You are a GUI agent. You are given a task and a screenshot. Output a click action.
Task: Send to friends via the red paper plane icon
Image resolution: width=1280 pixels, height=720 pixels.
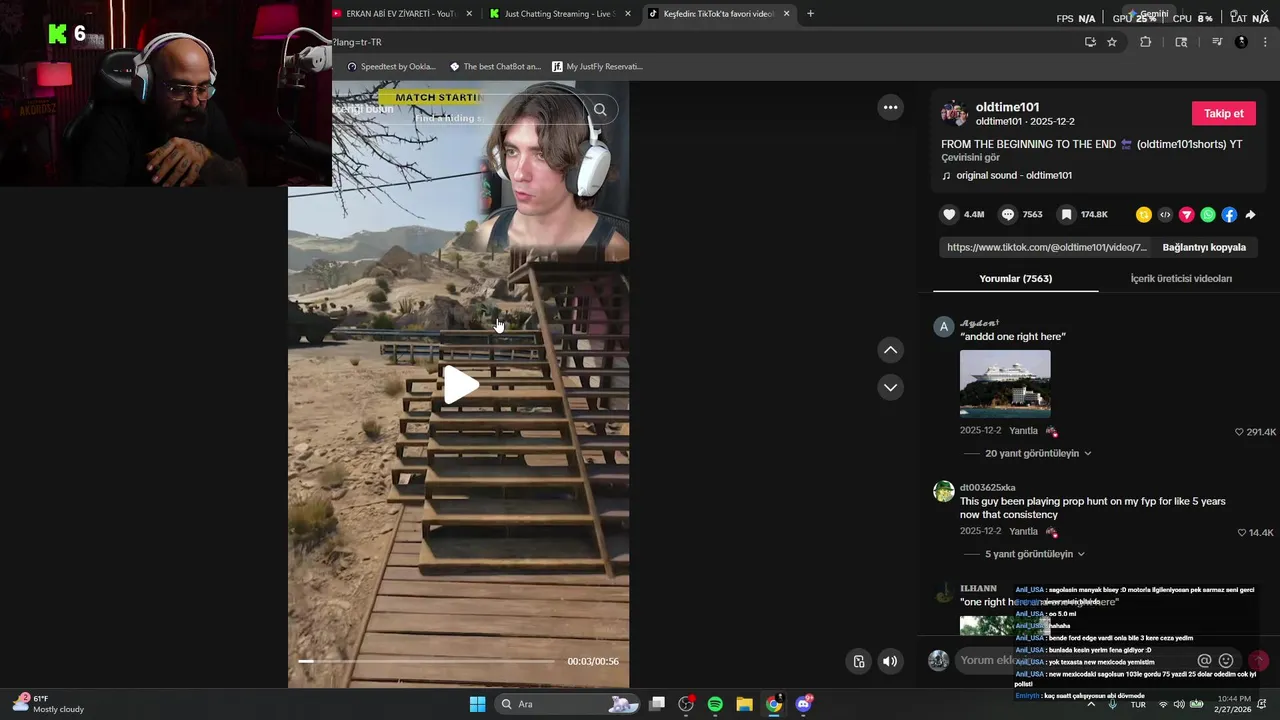point(1187,215)
